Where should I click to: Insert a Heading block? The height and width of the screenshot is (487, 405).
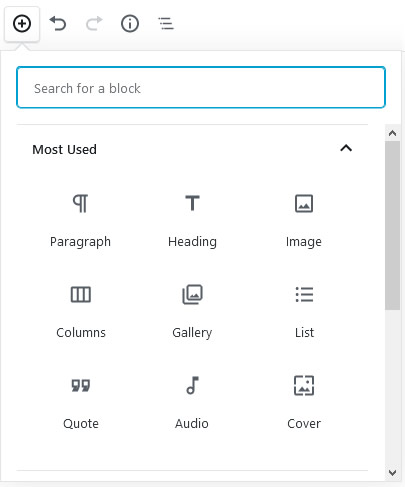click(x=192, y=220)
